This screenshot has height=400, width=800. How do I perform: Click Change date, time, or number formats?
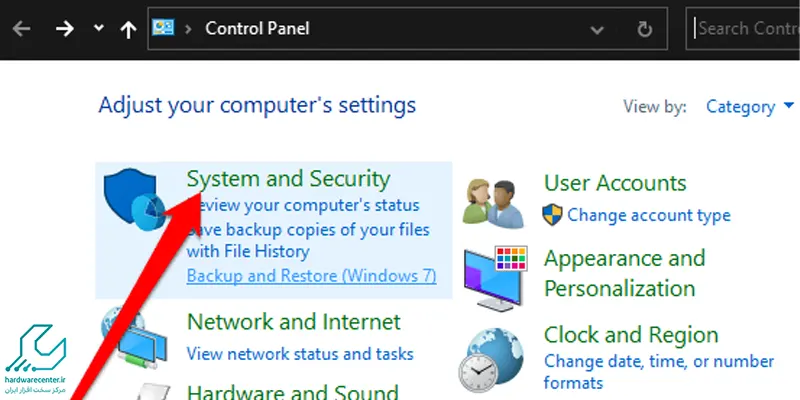[659, 372]
